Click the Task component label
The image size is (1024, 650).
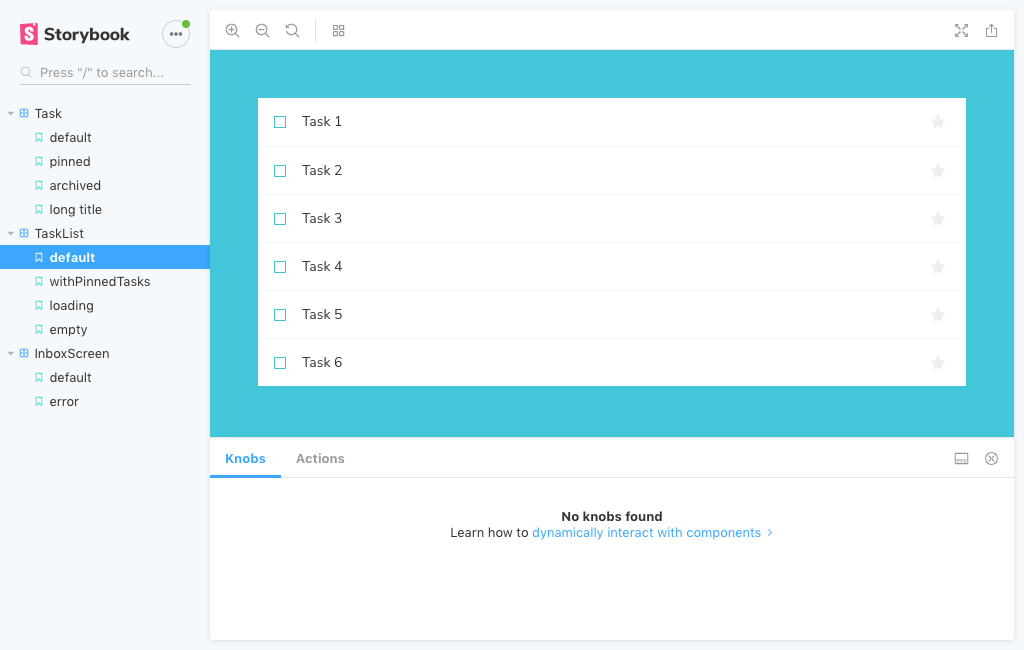point(48,114)
